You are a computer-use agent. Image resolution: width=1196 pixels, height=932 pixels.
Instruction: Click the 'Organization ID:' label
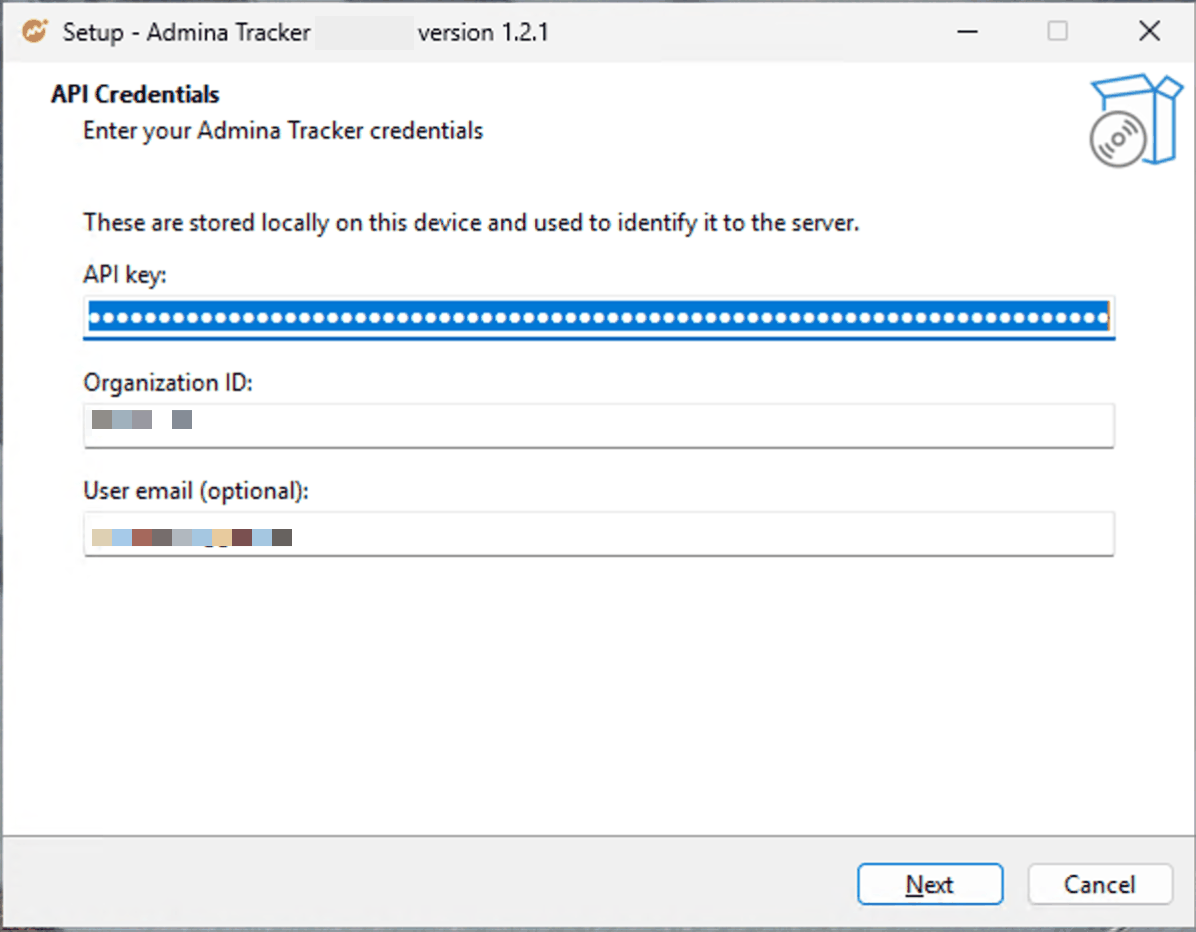[x=168, y=382]
